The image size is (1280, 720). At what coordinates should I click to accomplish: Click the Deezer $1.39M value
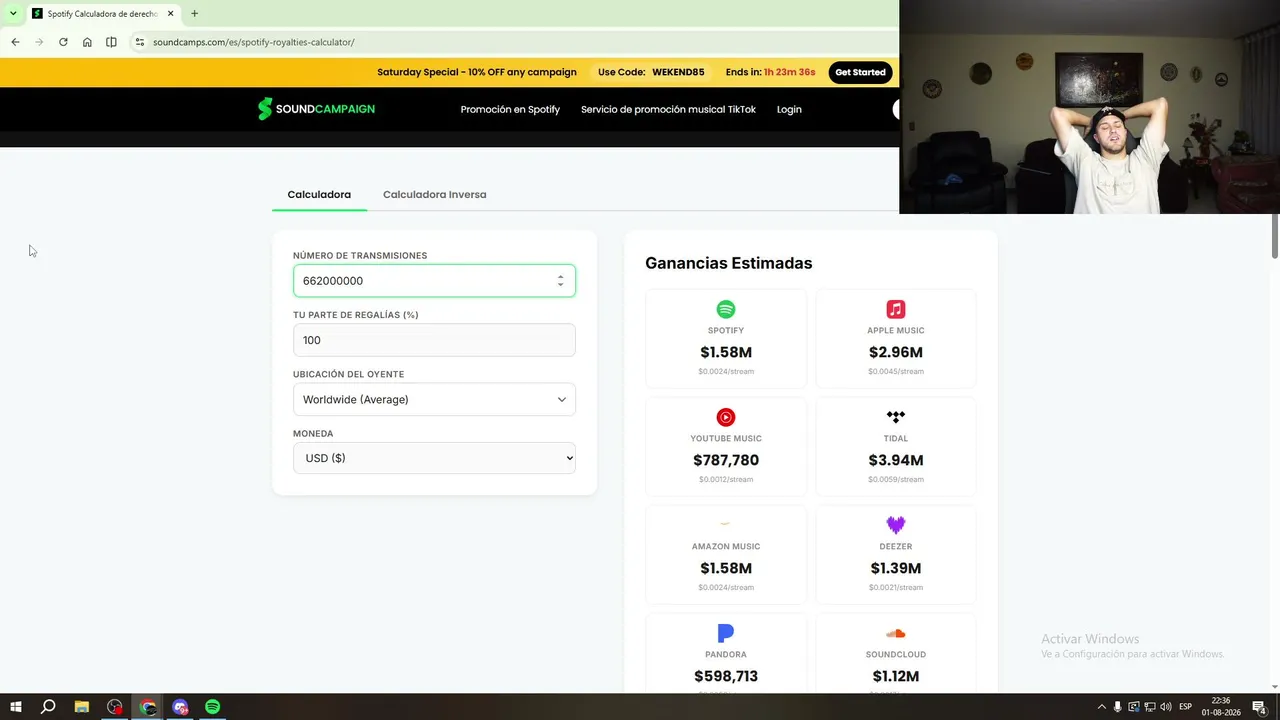pyautogui.click(x=896, y=568)
